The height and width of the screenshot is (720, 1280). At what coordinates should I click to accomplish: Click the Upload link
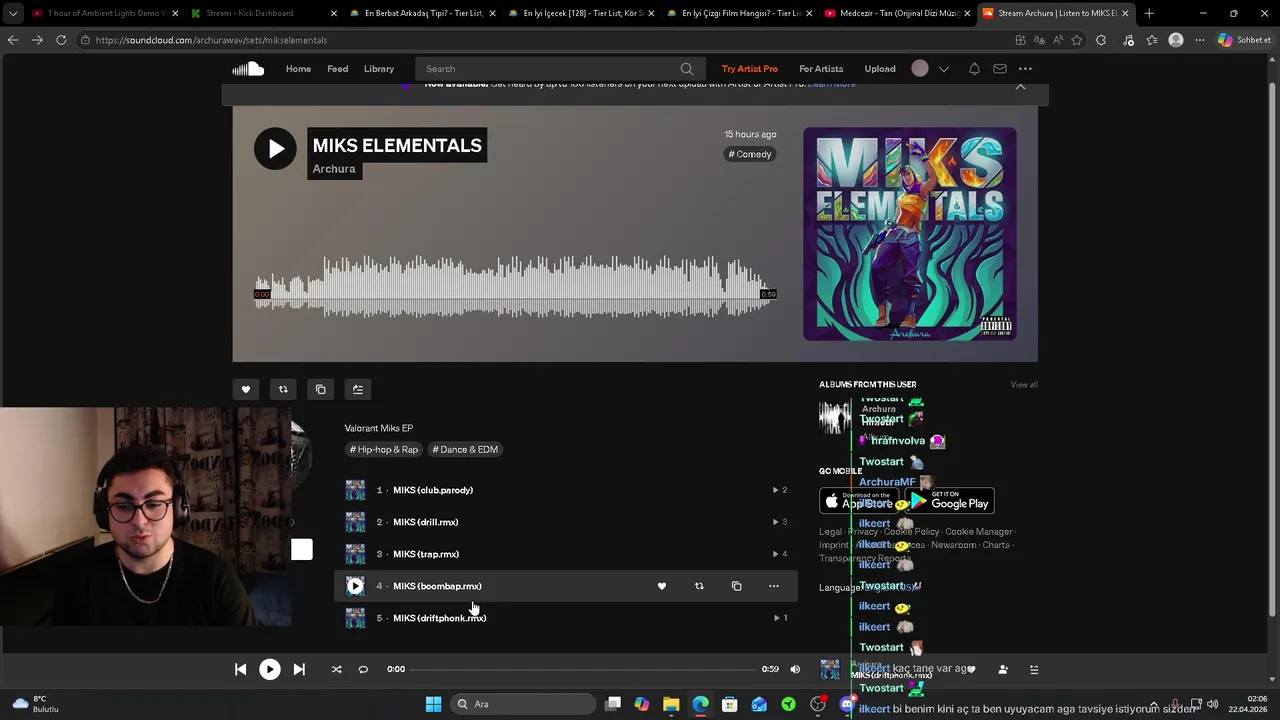click(880, 69)
